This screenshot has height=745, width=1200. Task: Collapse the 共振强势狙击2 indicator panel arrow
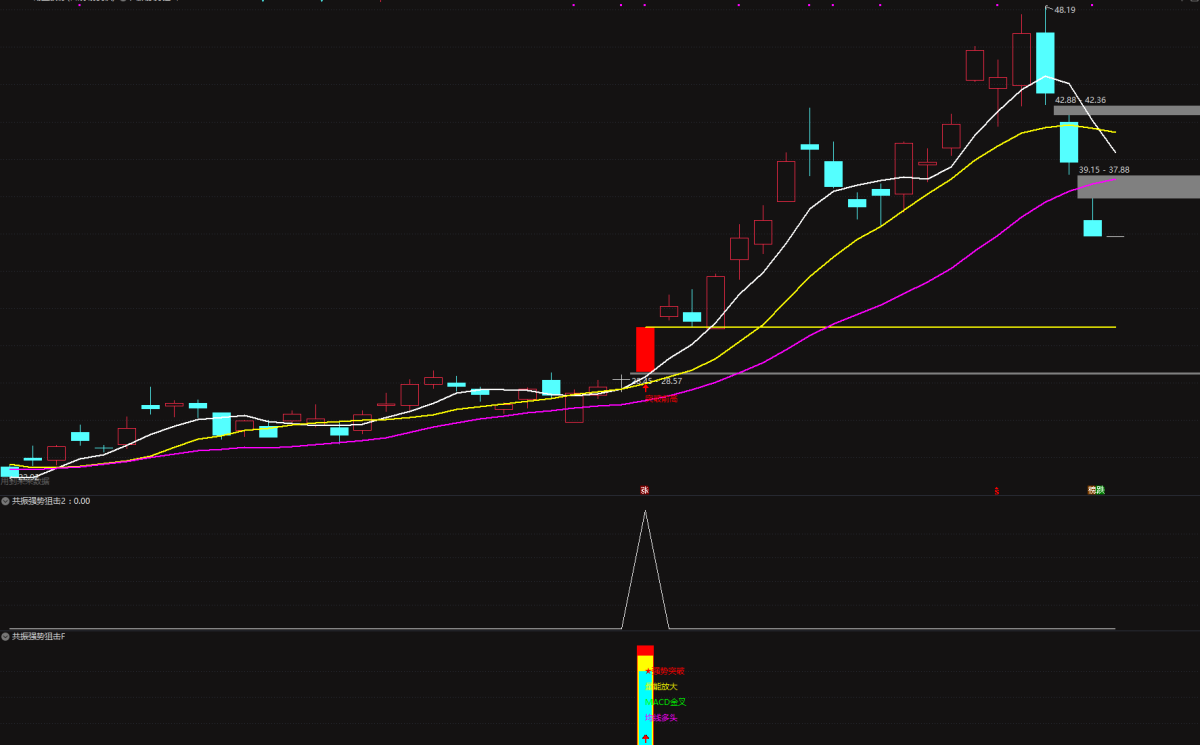coord(5,501)
